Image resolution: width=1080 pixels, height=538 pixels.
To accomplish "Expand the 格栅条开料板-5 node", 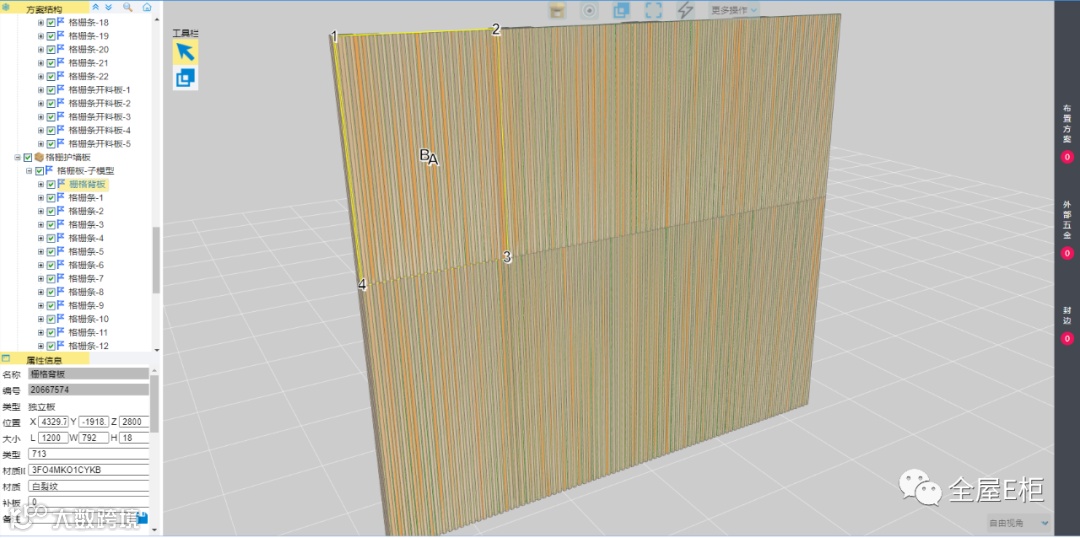I will (x=41, y=144).
